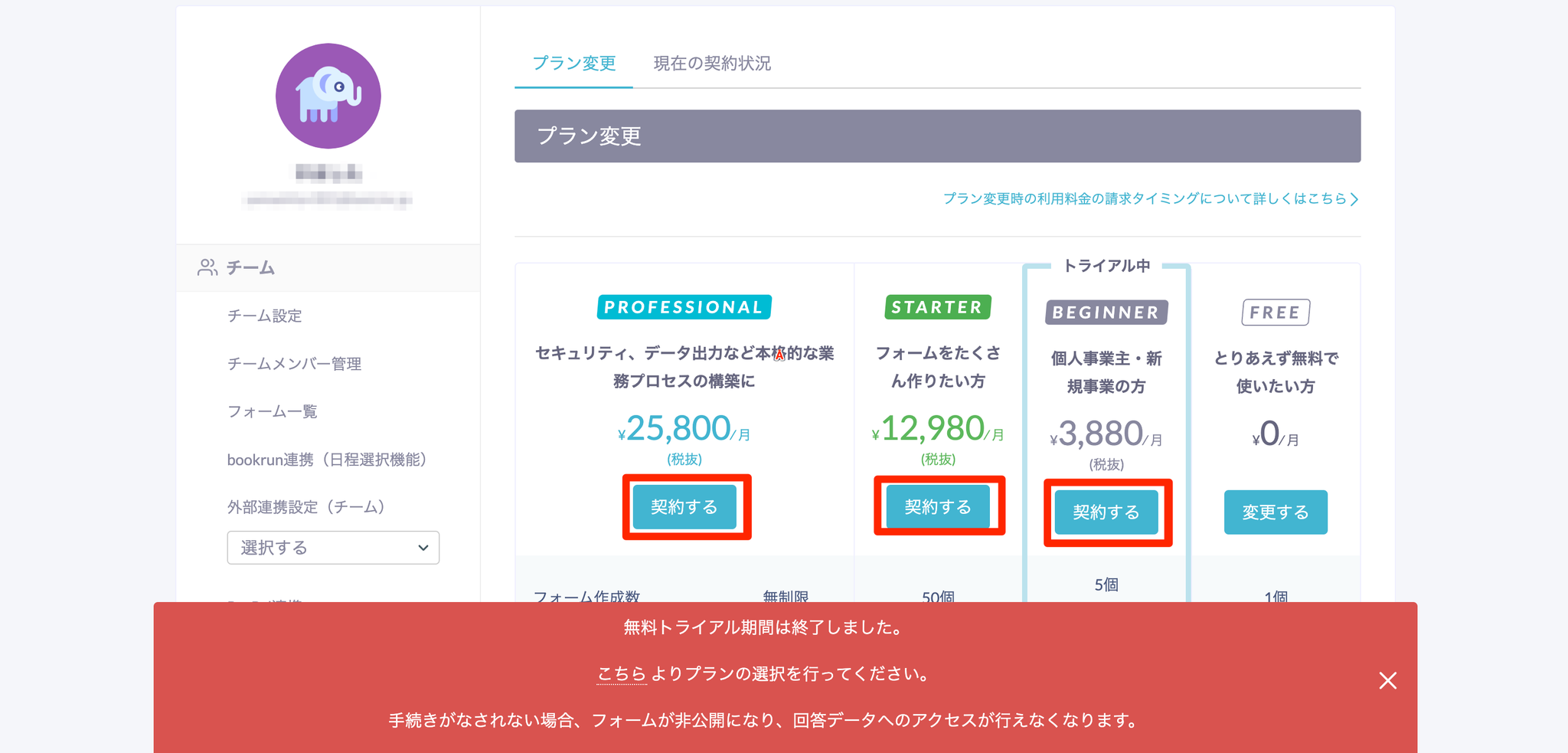Click the BEGINNER plan badge
This screenshot has height=753, width=1568.
[x=1106, y=313]
